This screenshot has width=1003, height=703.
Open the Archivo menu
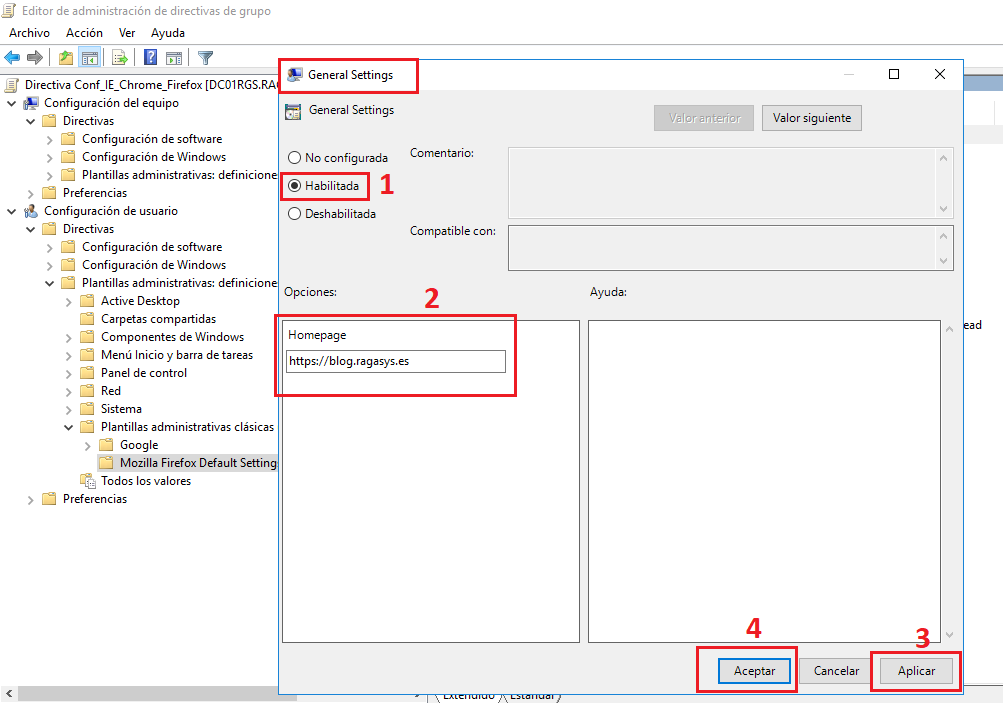29,32
